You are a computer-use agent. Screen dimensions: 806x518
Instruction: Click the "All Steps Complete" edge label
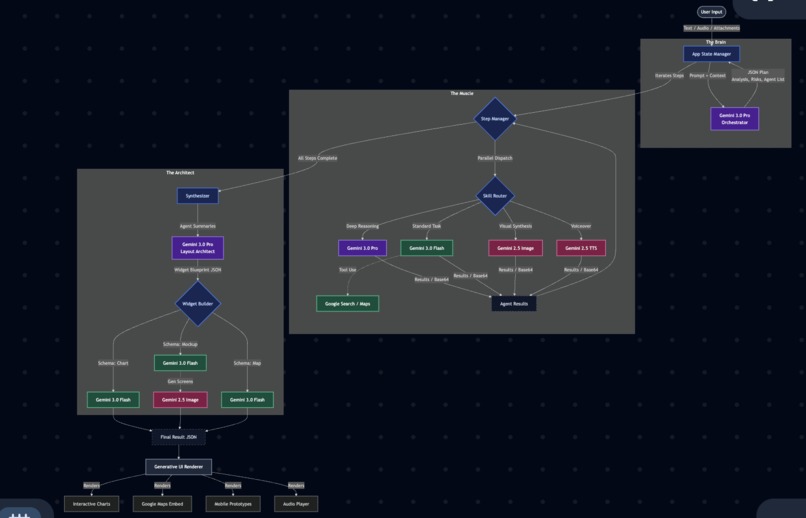click(317, 158)
